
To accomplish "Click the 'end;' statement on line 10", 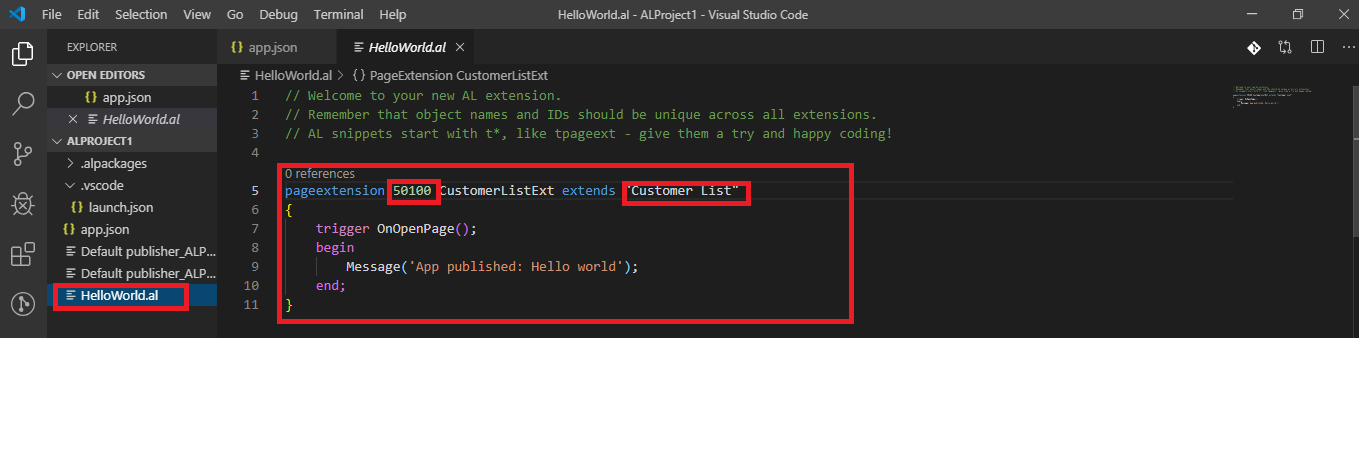I will click(331, 285).
